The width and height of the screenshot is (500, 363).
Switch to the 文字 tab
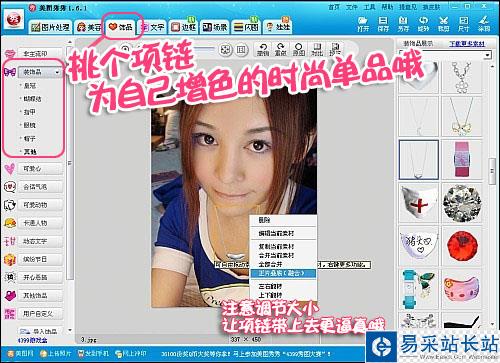tap(153, 27)
